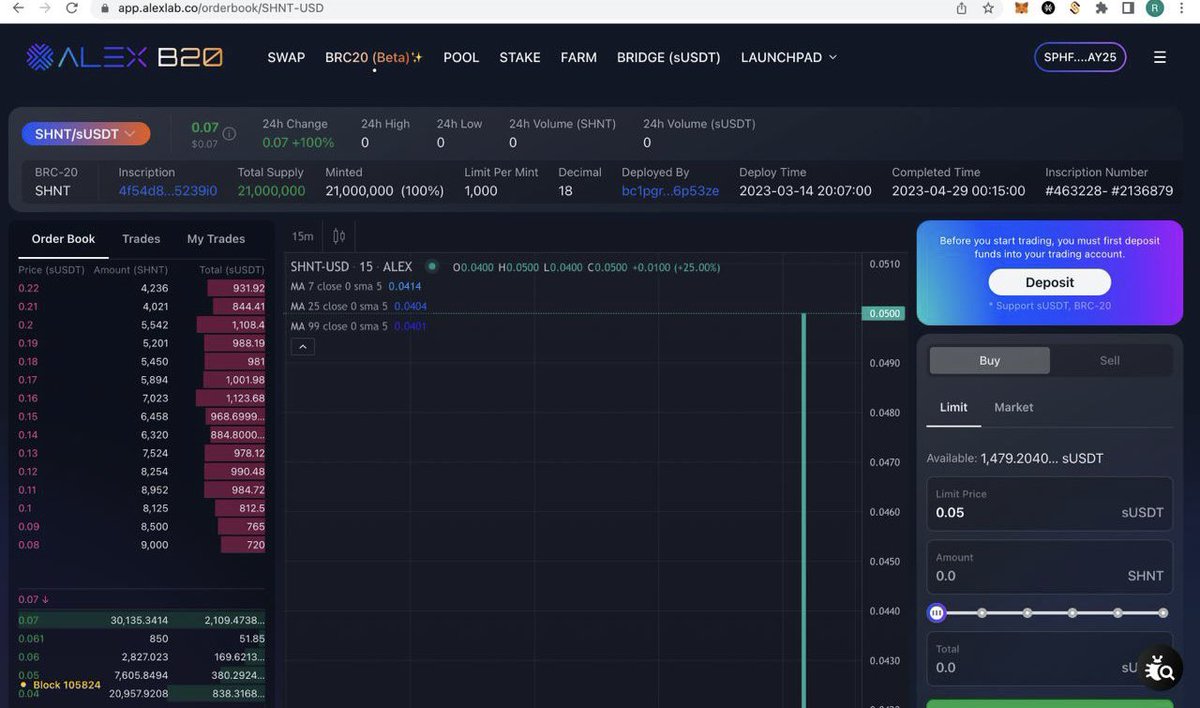Click the browser forward arrow

coord(44,8)
